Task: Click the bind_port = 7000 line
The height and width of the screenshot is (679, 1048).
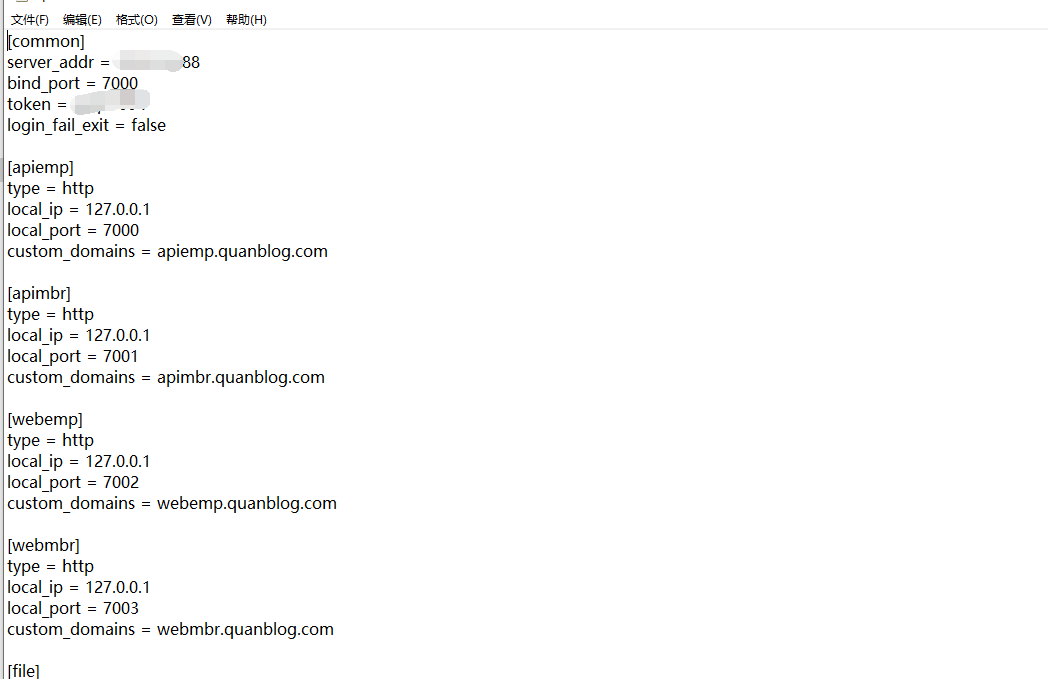Action: click(73, 84)
